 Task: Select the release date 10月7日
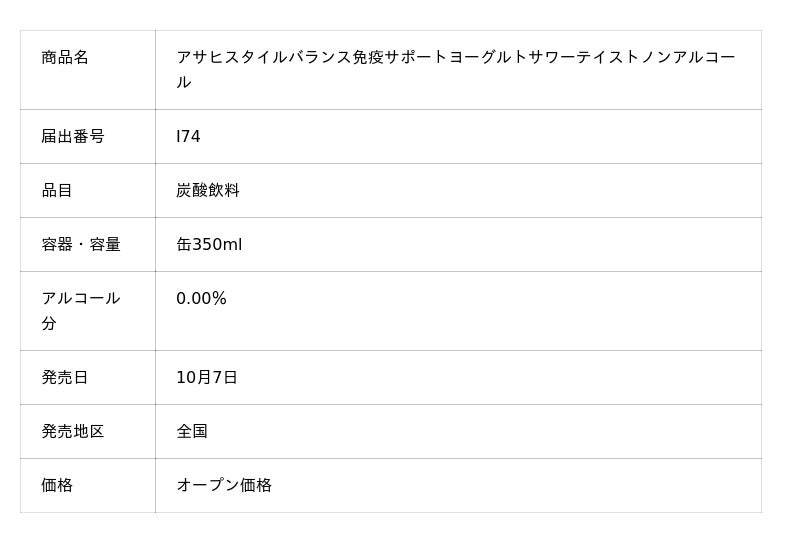pos(207,378)
